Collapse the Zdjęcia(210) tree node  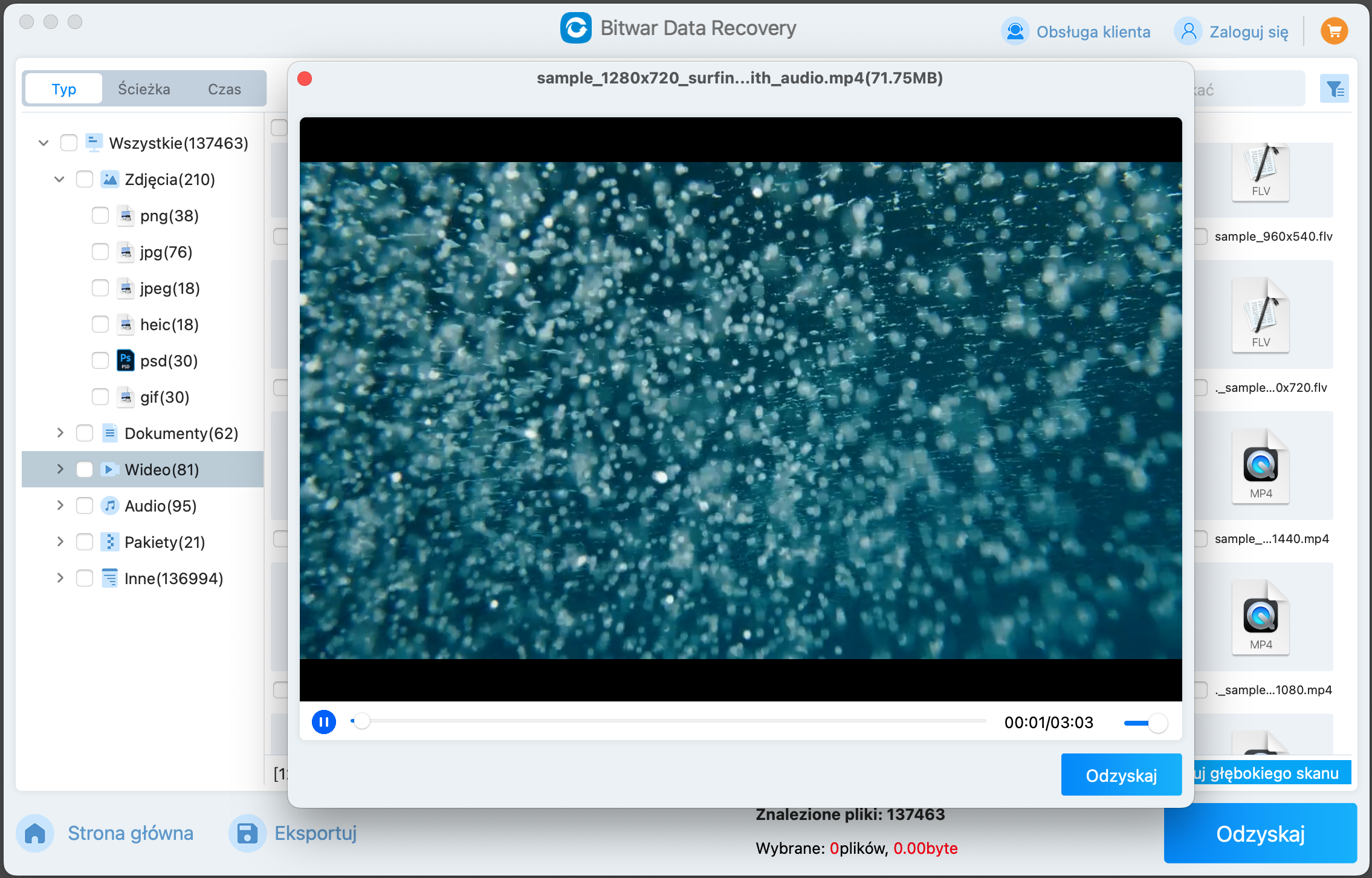click(59, 180)
